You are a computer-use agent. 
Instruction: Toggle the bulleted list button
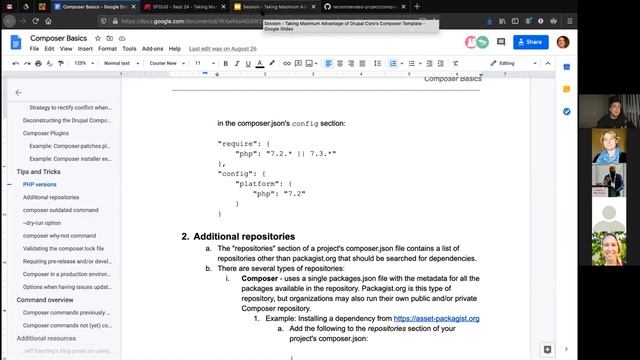[x=411, y=63]
